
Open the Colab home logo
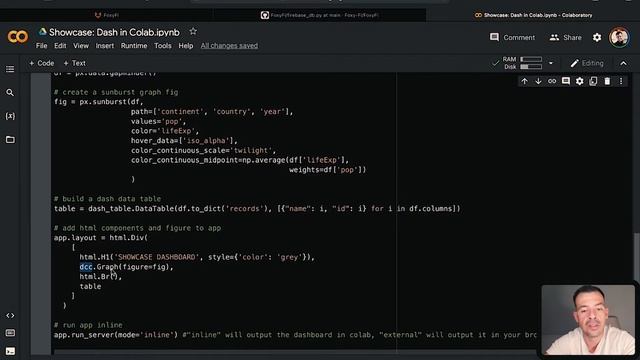pyautogui.click(x=18, y=37)
